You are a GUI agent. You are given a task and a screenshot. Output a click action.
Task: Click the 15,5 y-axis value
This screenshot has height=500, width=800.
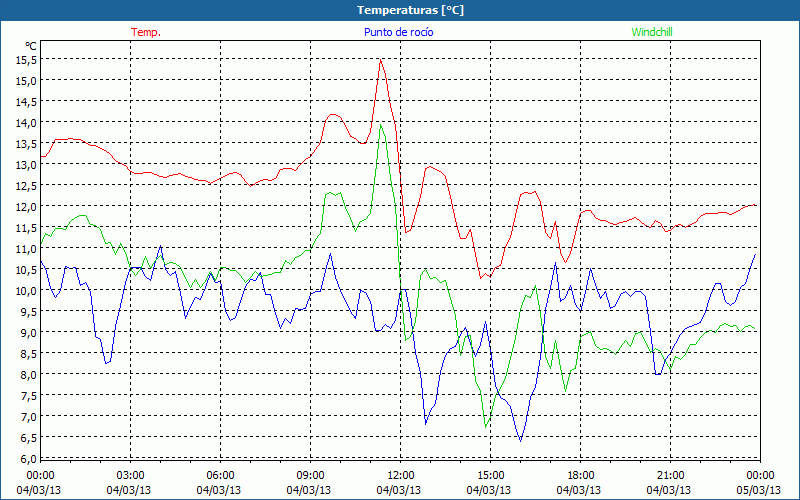pos(26,60)
